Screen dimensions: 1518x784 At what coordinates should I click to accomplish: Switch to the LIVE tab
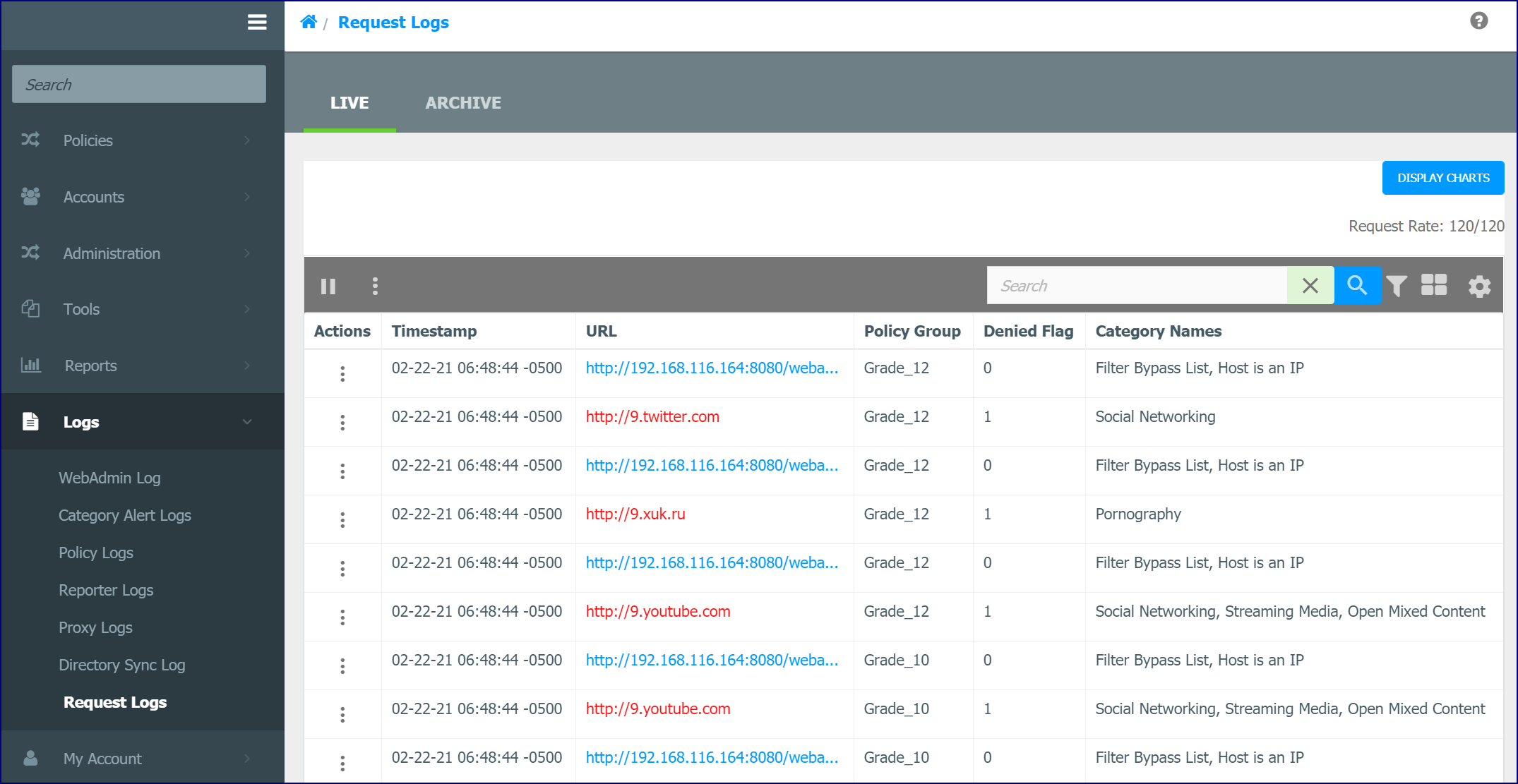pos(349,102)
